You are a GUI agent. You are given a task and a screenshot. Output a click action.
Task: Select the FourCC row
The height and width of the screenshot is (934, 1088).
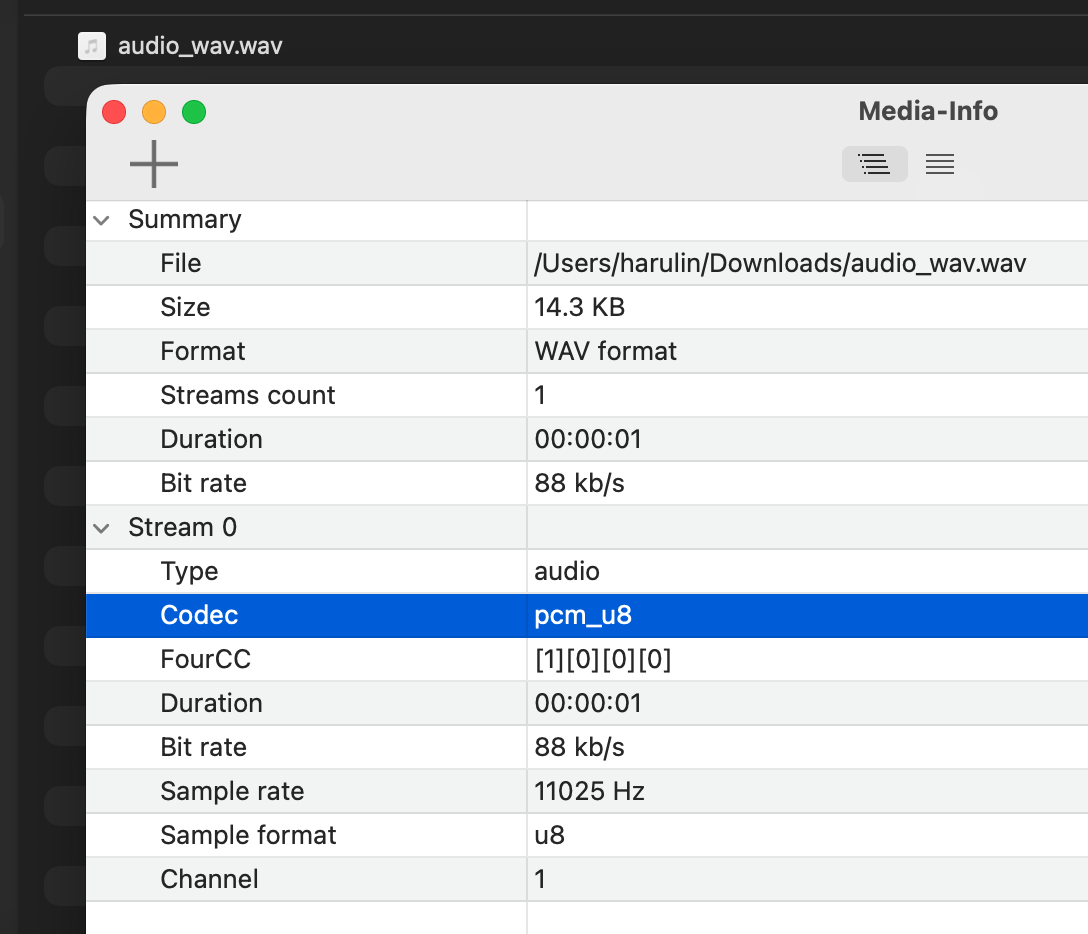[205, 659]
